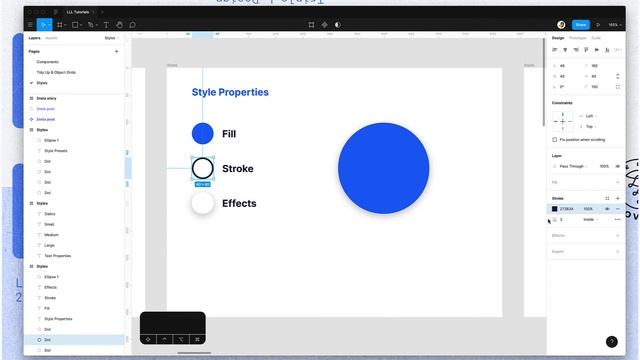Click the white Effects dot on canvas
640x360 pixels.
coord(202,203)
